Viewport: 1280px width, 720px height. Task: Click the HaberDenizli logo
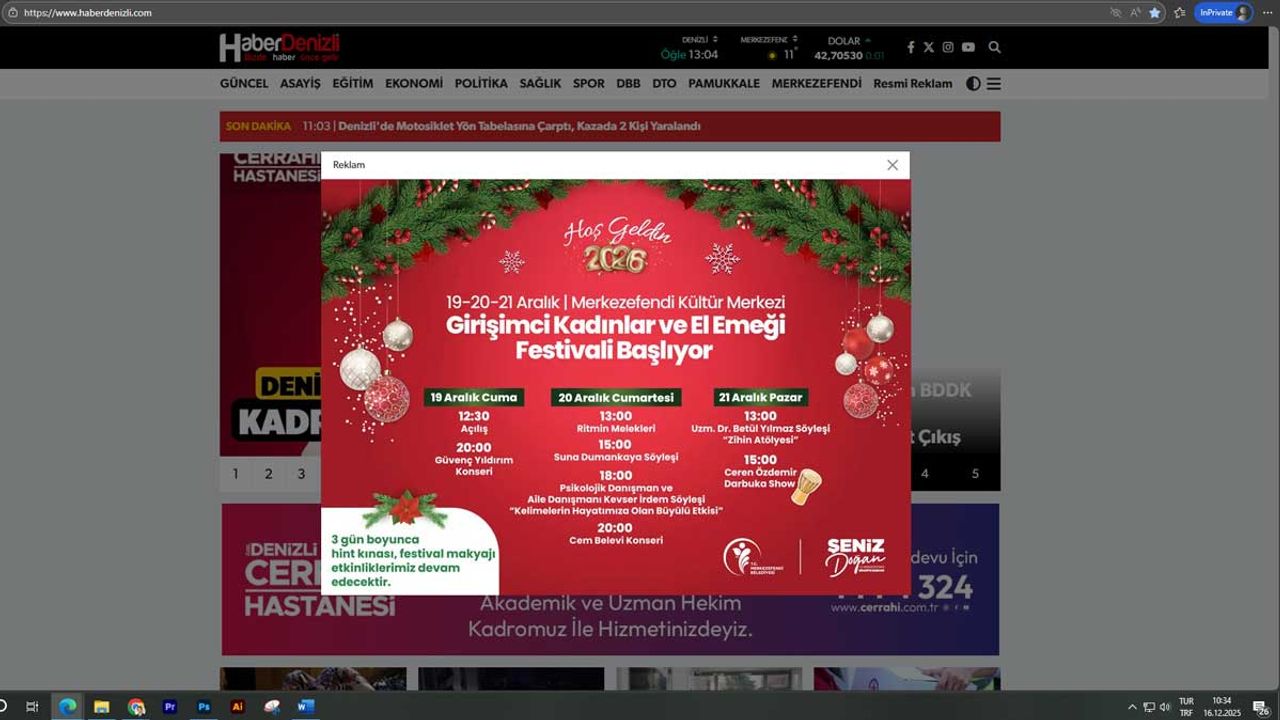tap(280, 47)
